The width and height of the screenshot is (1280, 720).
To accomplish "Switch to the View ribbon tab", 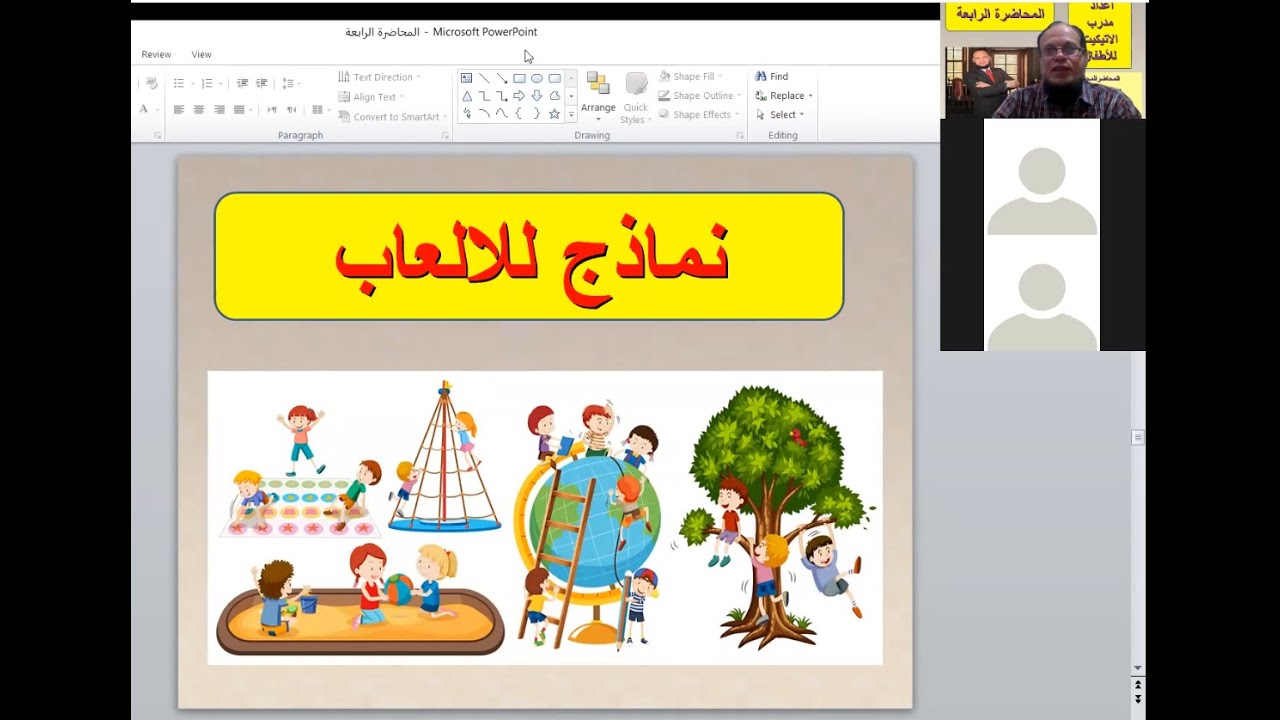I will click(x=201, y=54).
